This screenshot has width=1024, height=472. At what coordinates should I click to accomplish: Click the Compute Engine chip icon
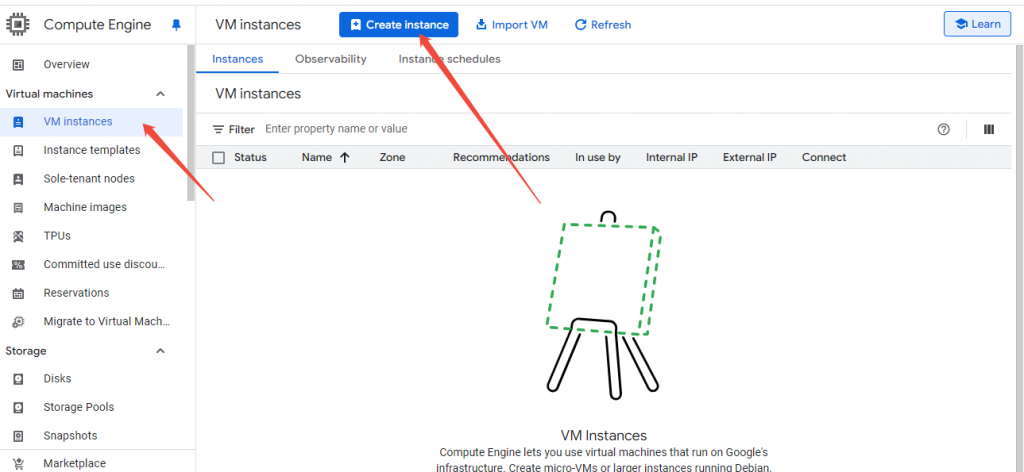click(x=18, y=25)
